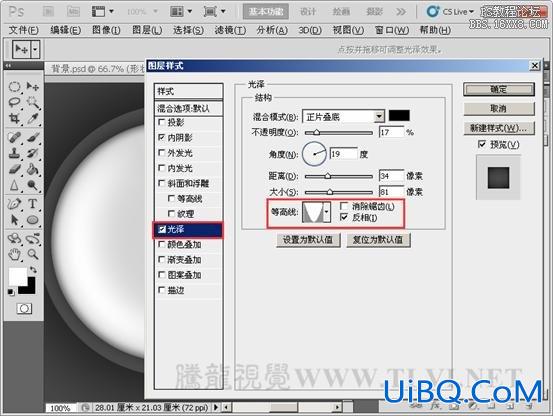
Task: Select the Lasso tool
Action: [14, 102]
